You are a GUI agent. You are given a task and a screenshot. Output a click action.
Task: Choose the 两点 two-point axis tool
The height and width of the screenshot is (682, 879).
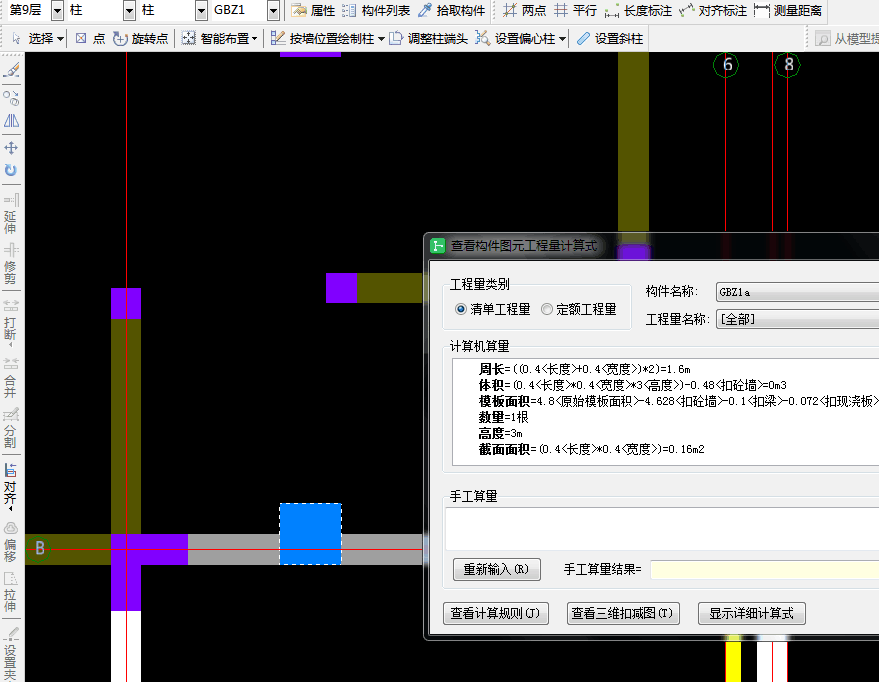pyautogui.click(x=524, y=11)
